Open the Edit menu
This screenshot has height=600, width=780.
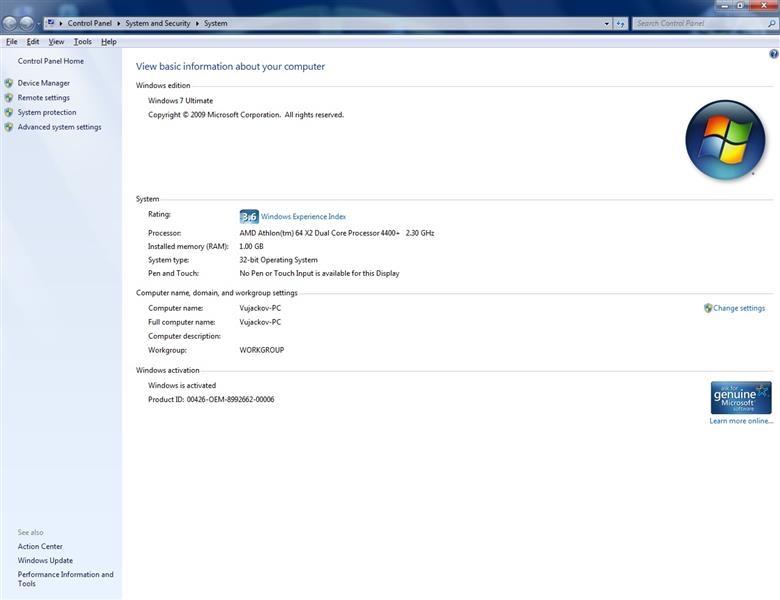(33, 42)
